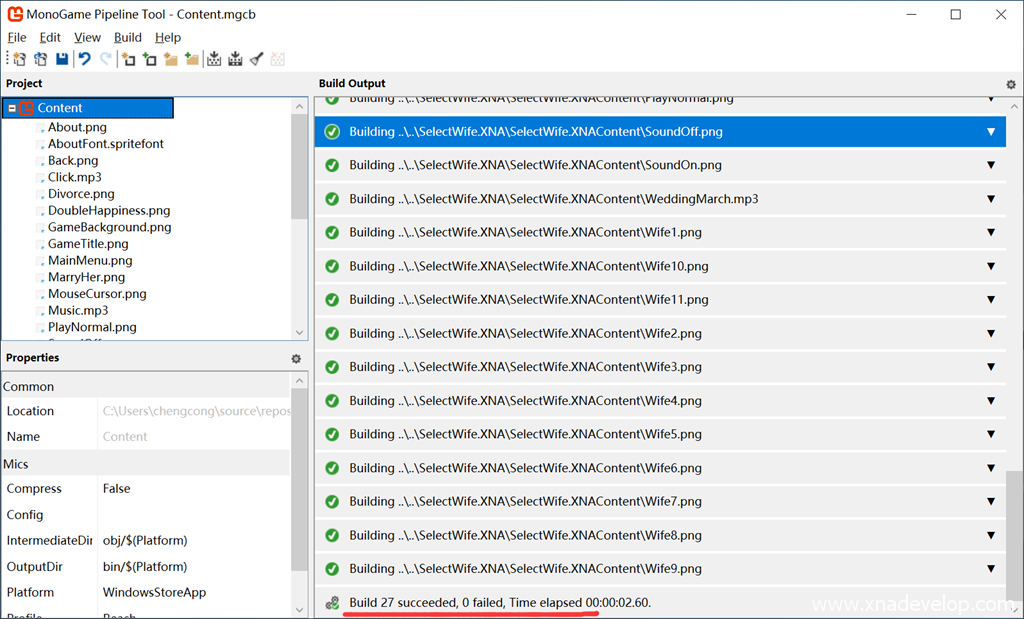Click New Item icon with orange star
1024x619 pixels.
tap(128, 60)
